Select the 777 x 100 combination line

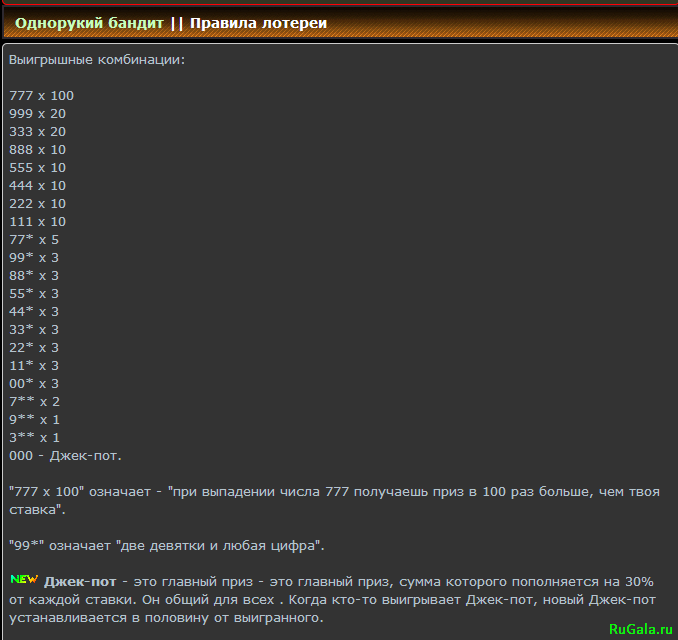coord(41,96)
